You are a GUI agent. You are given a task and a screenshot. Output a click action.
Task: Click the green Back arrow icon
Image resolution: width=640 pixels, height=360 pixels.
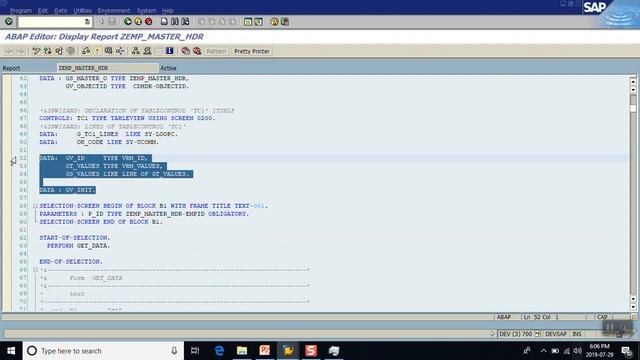pos(128,22)
